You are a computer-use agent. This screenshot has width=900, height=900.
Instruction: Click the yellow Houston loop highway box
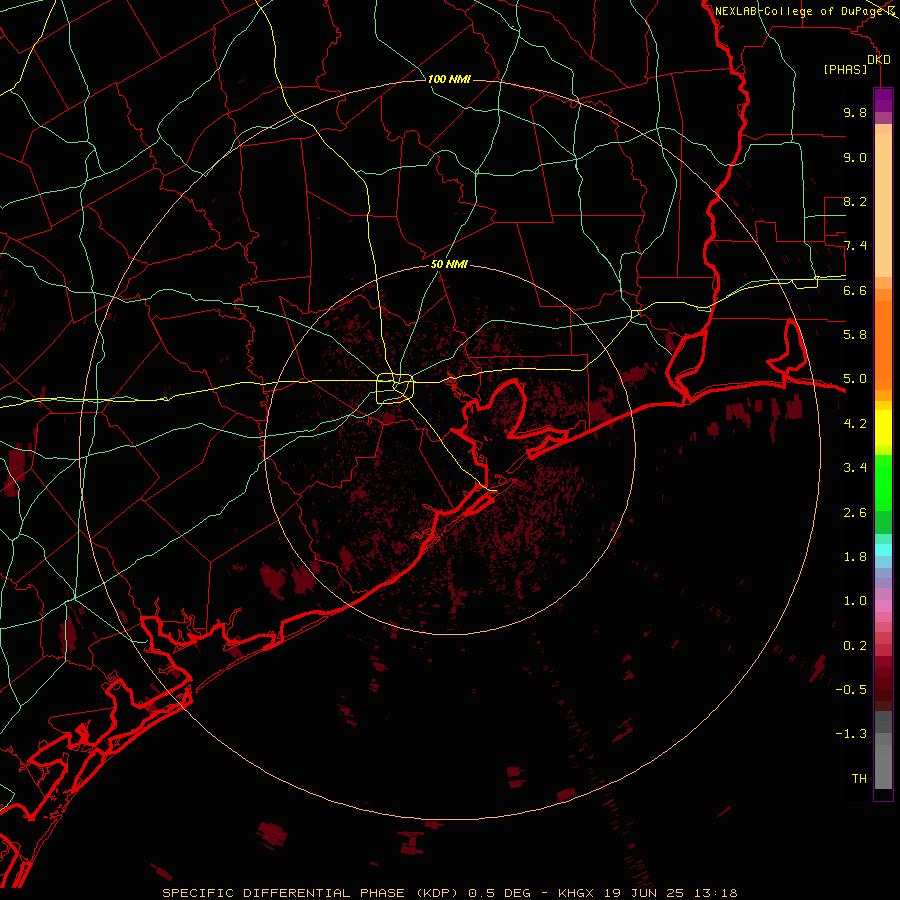[395, 388]
